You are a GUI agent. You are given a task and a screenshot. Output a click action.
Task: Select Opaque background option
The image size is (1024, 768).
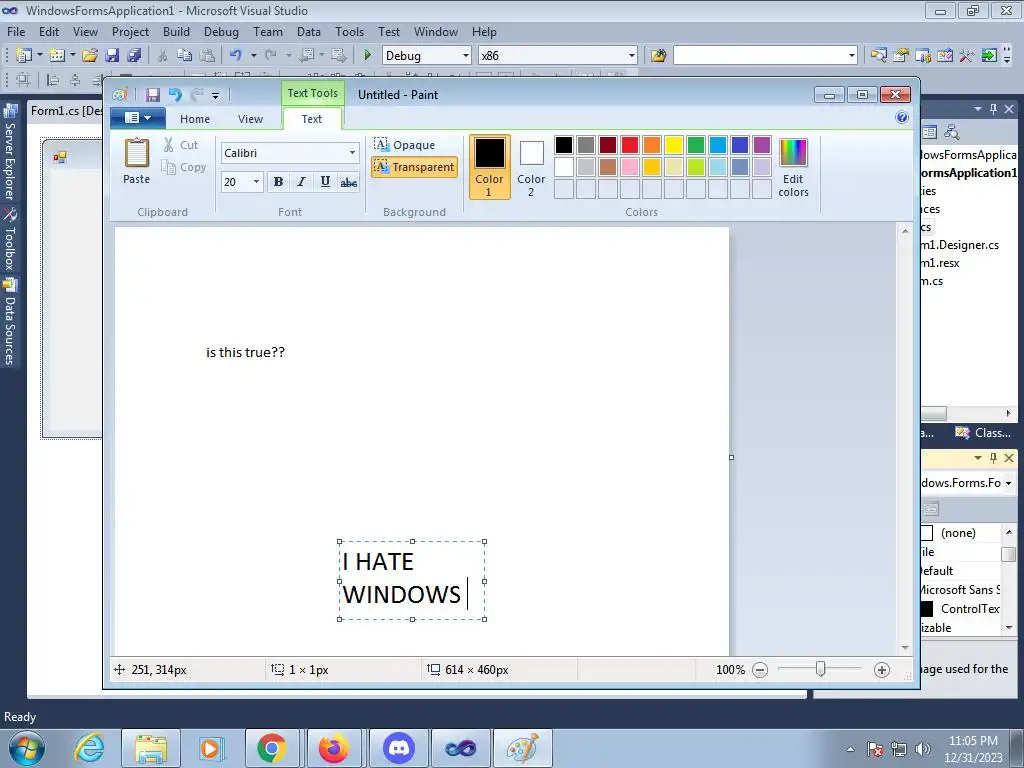click(404, 144)
